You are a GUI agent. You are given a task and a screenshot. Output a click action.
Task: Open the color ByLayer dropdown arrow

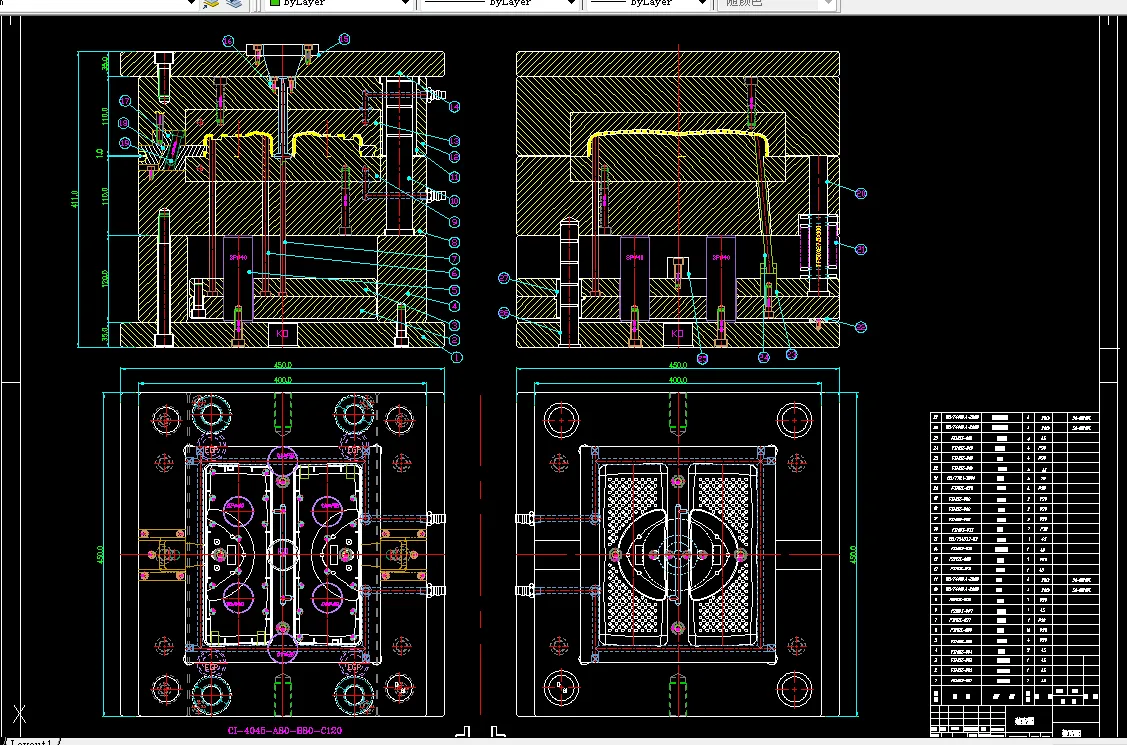point(405,3)
